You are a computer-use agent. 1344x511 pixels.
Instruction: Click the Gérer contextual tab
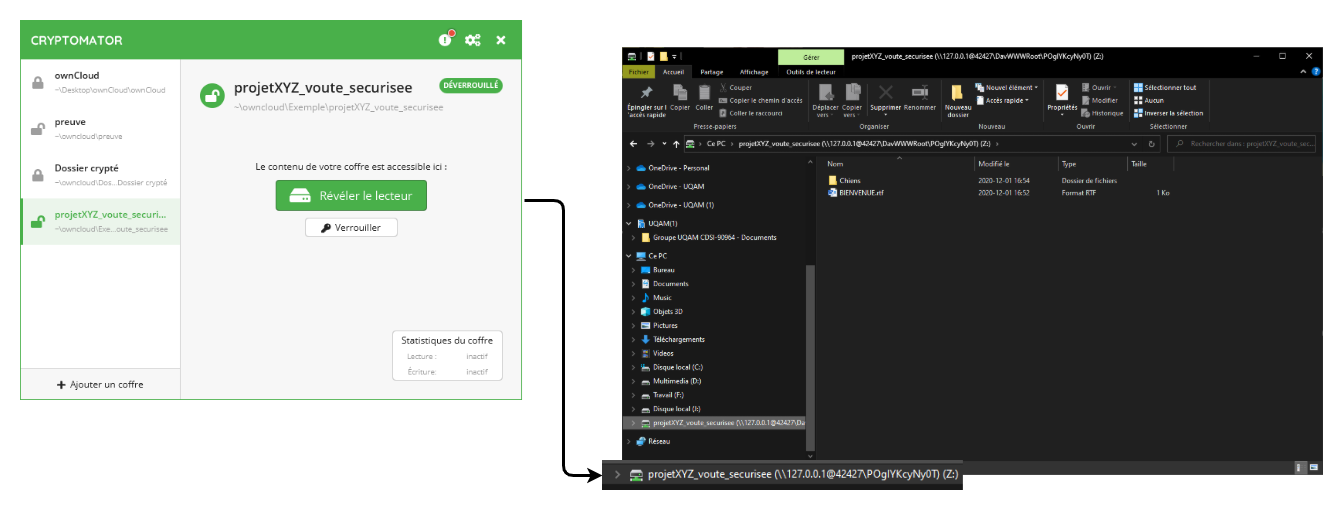click(x=811, y=58)
